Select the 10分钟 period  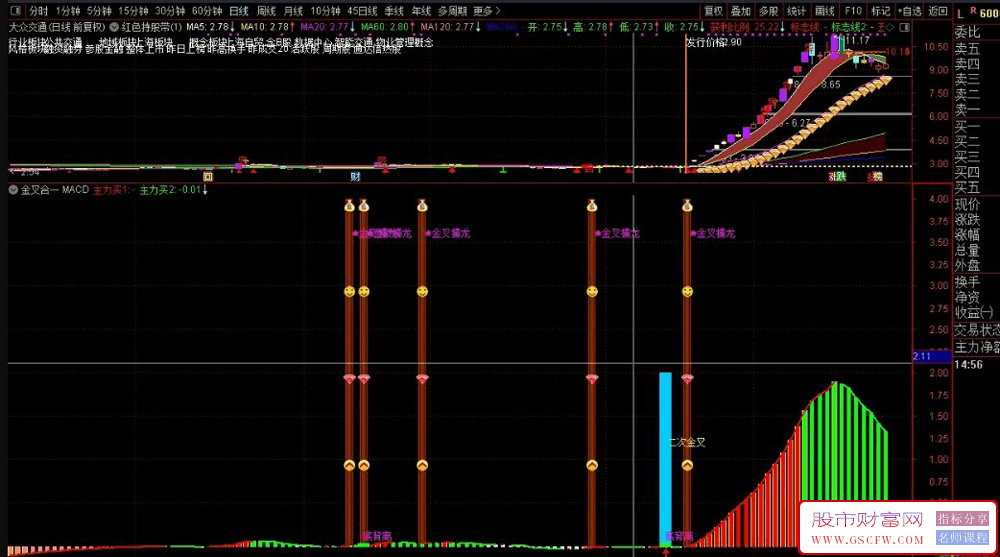(x=325, y=11)
